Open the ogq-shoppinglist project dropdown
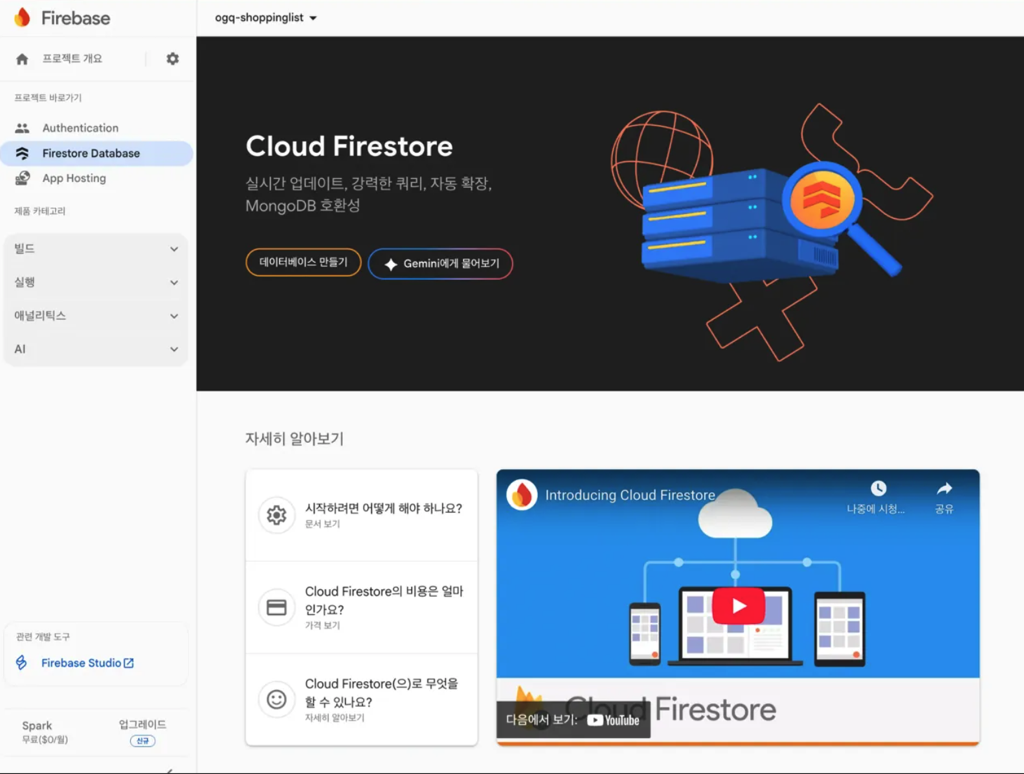Viewport: 1024px width, 774px height. pyautogui.click(x=263, y=17)
